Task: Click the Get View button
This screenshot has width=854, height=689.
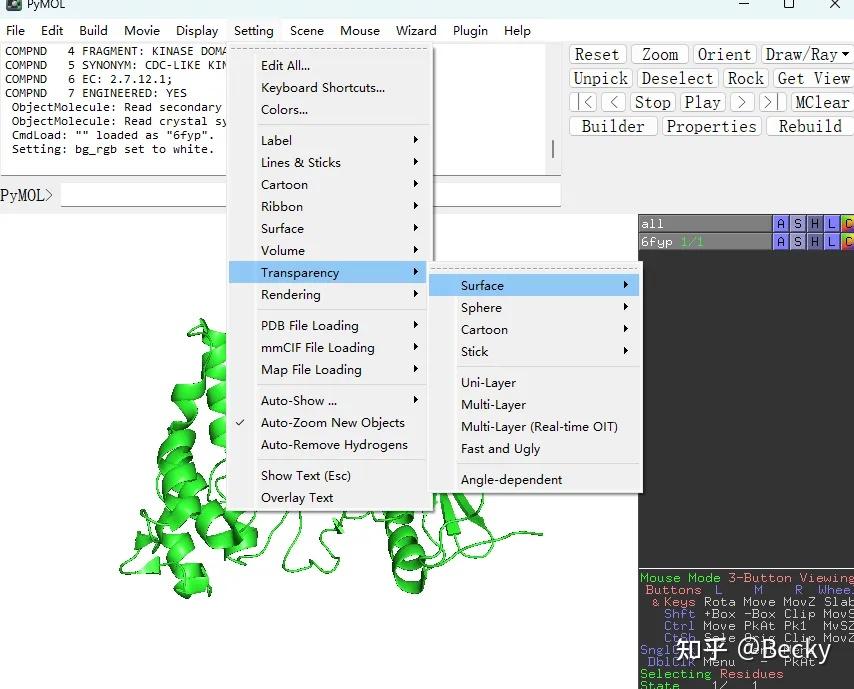Action: pyautogui.click(x=814, y=78)
